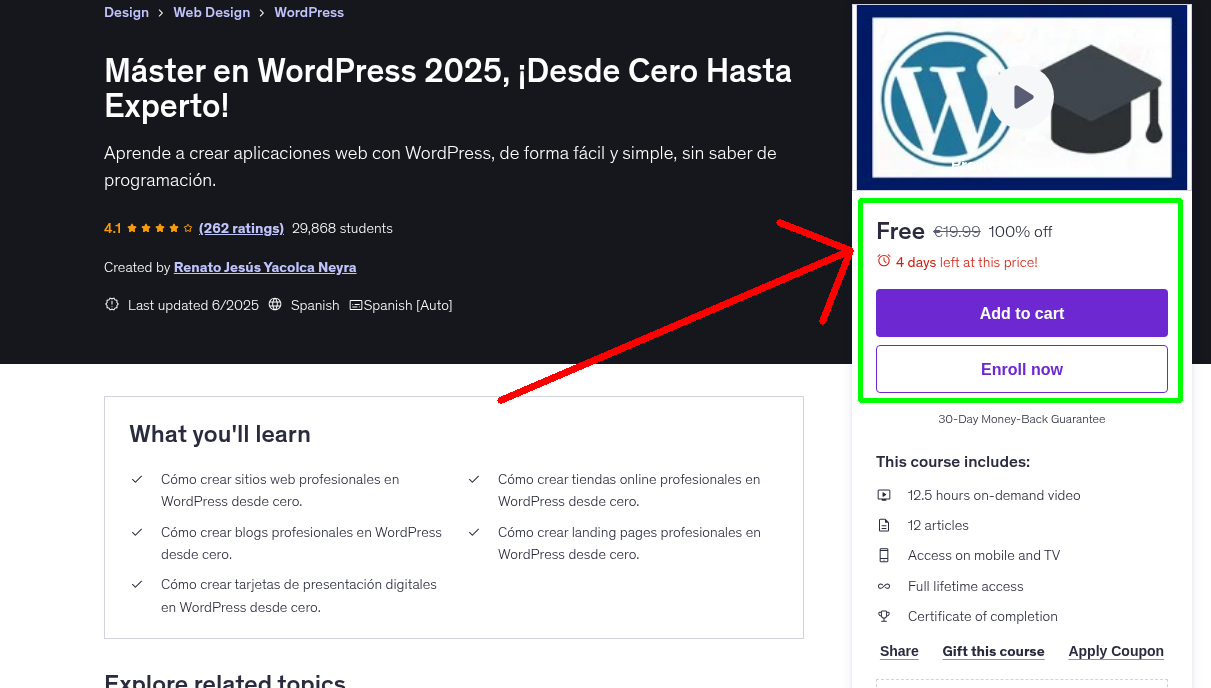Click the Enroll now button
This screenshot has width=1211, height=688.
1022,369
